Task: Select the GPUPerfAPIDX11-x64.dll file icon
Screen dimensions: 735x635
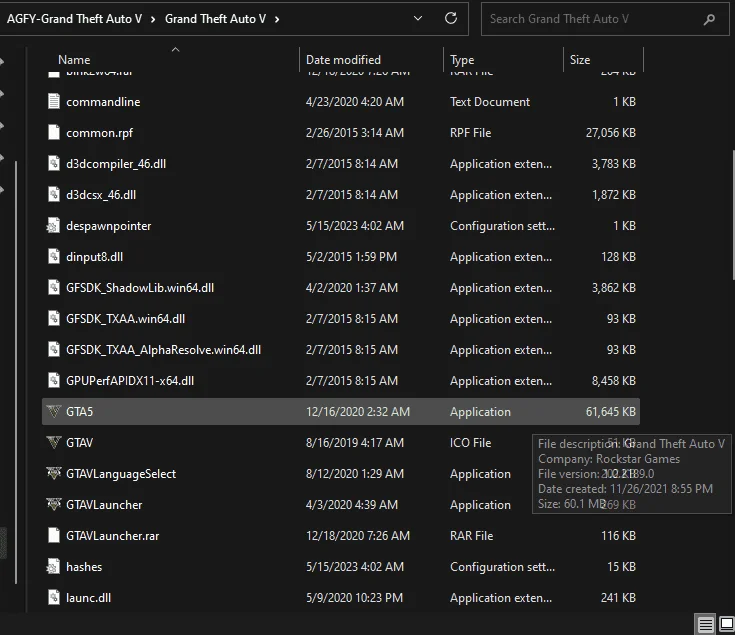Action: [54, 380]
